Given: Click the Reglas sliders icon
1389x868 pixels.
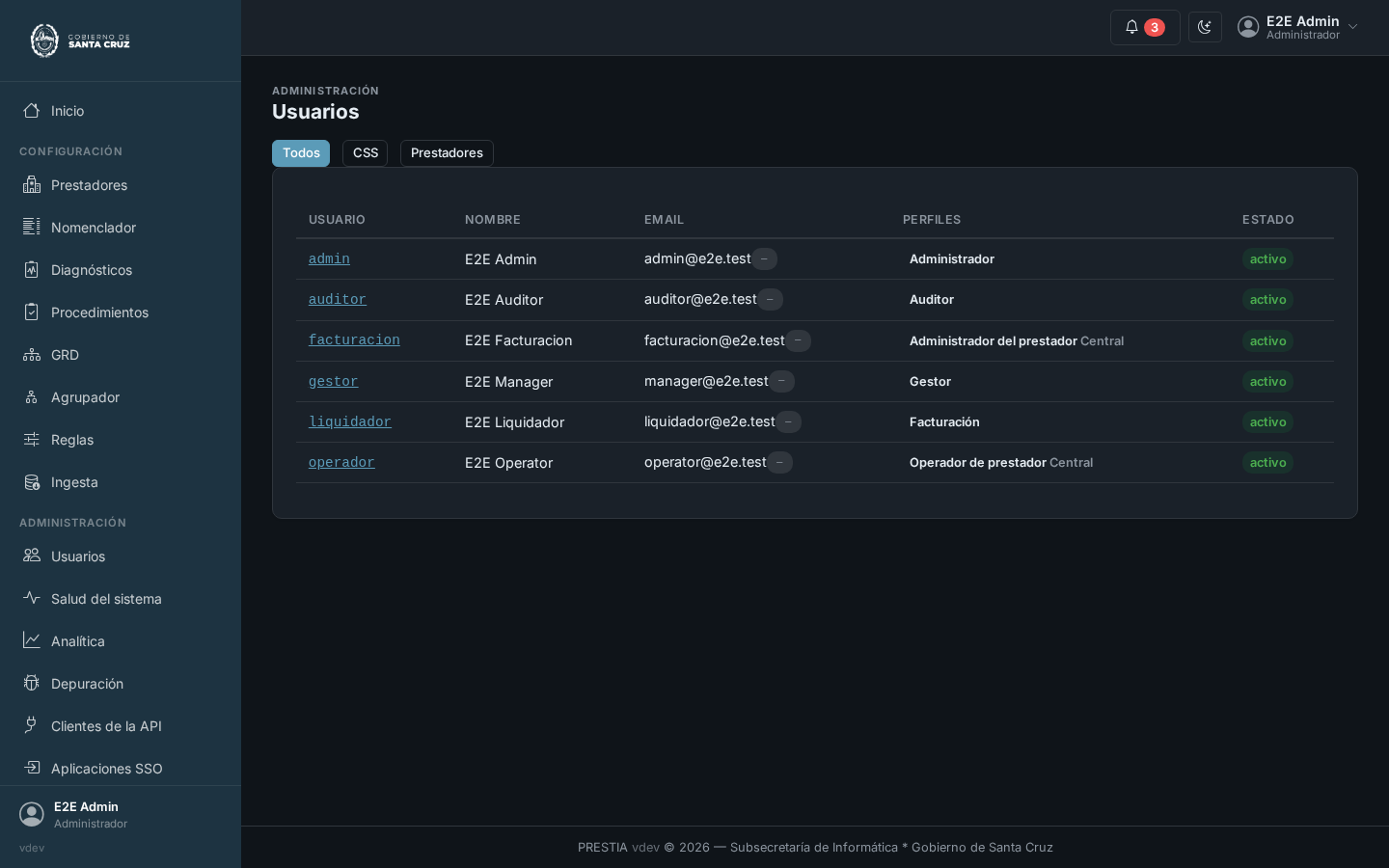Looking at the screenshot, I should coord(32,440).
